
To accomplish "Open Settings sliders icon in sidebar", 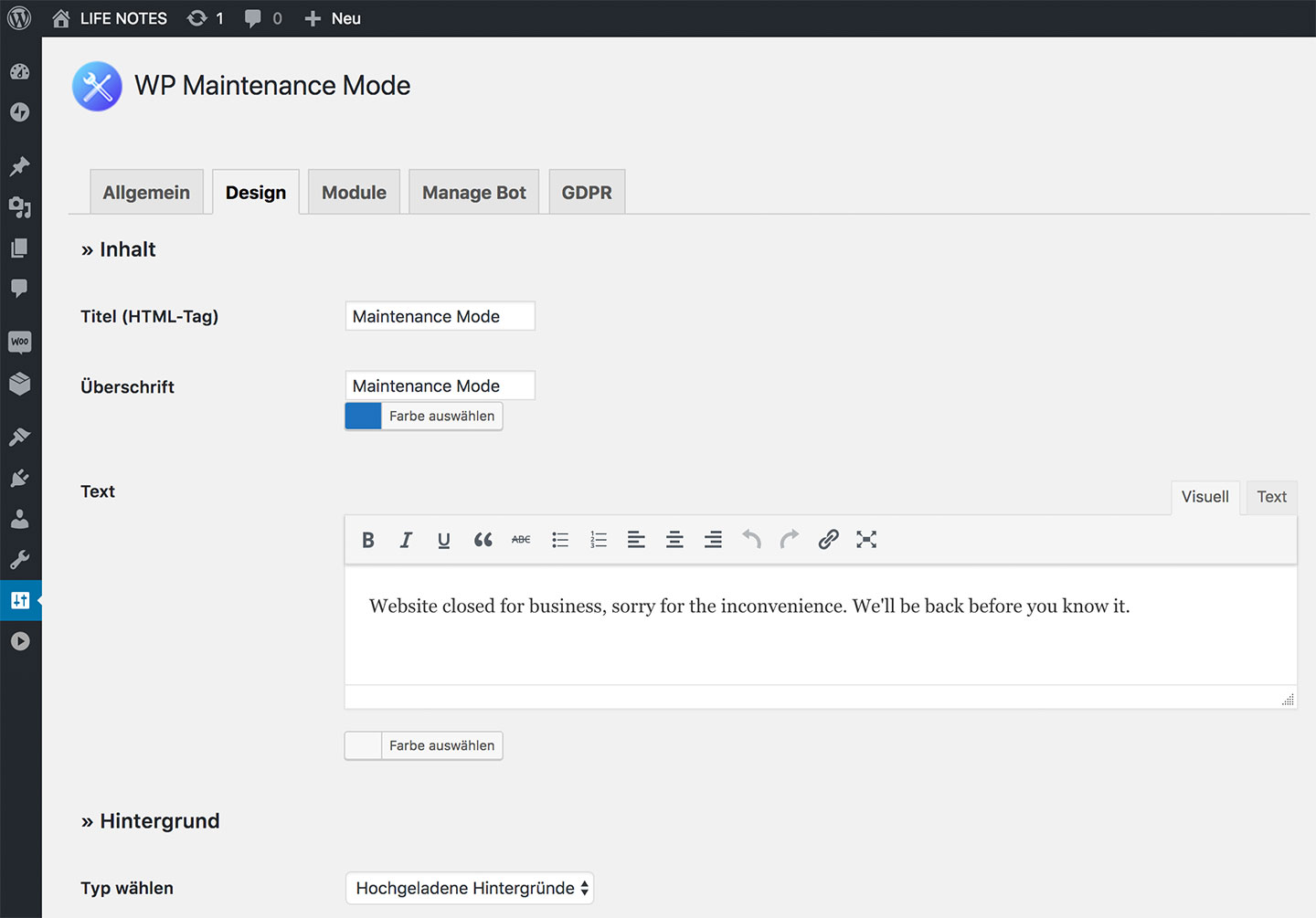I will tap(20, 600).
